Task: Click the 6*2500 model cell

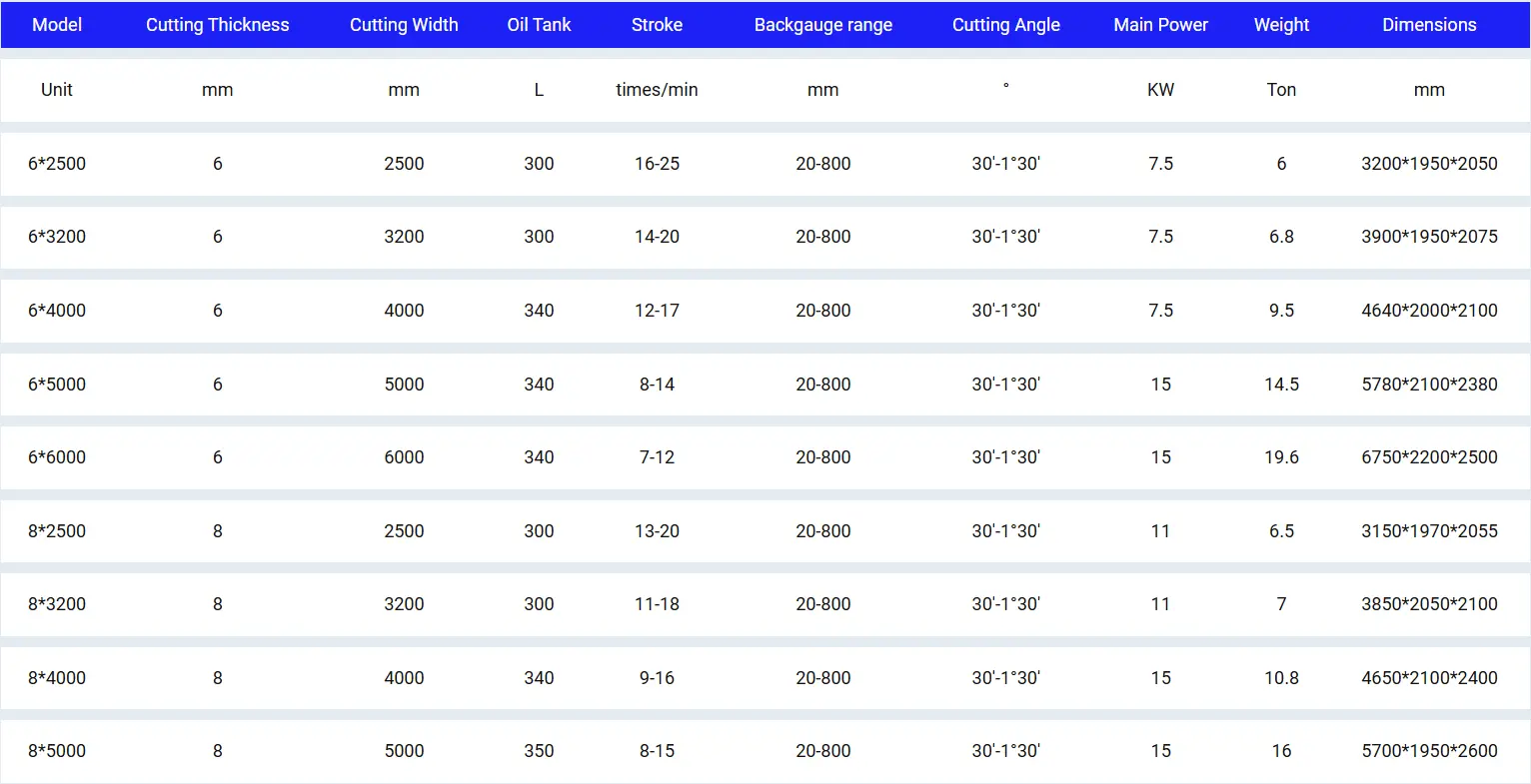Action: point(57,164)
